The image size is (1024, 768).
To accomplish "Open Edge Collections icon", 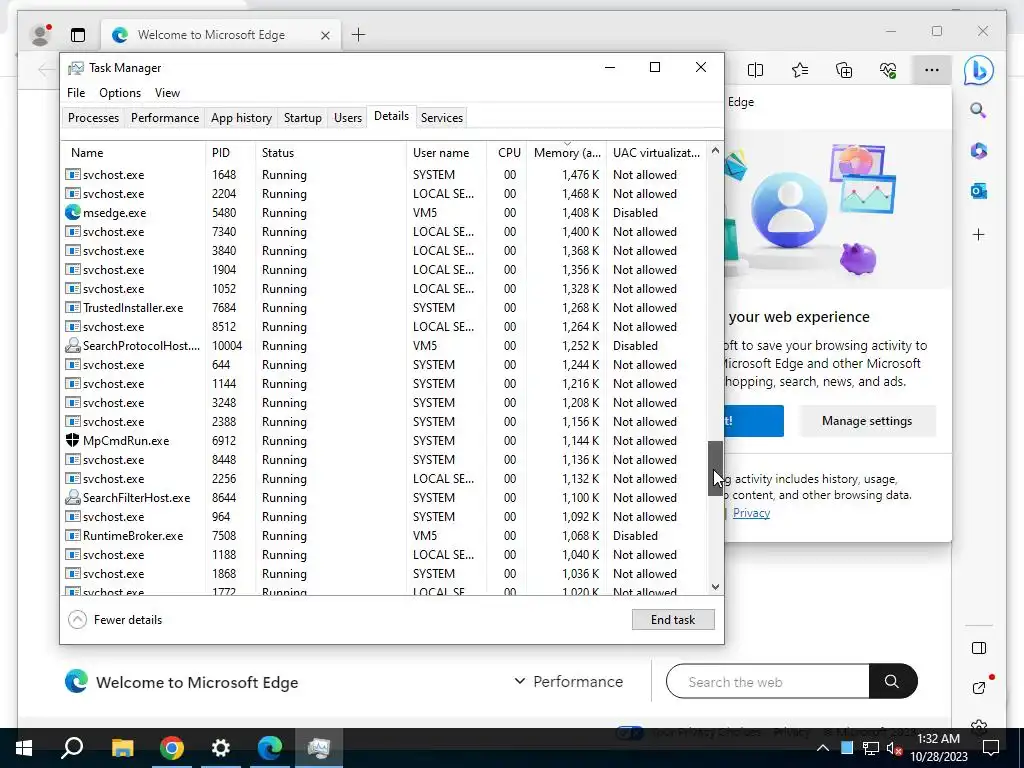I will (x=844, y=70).
